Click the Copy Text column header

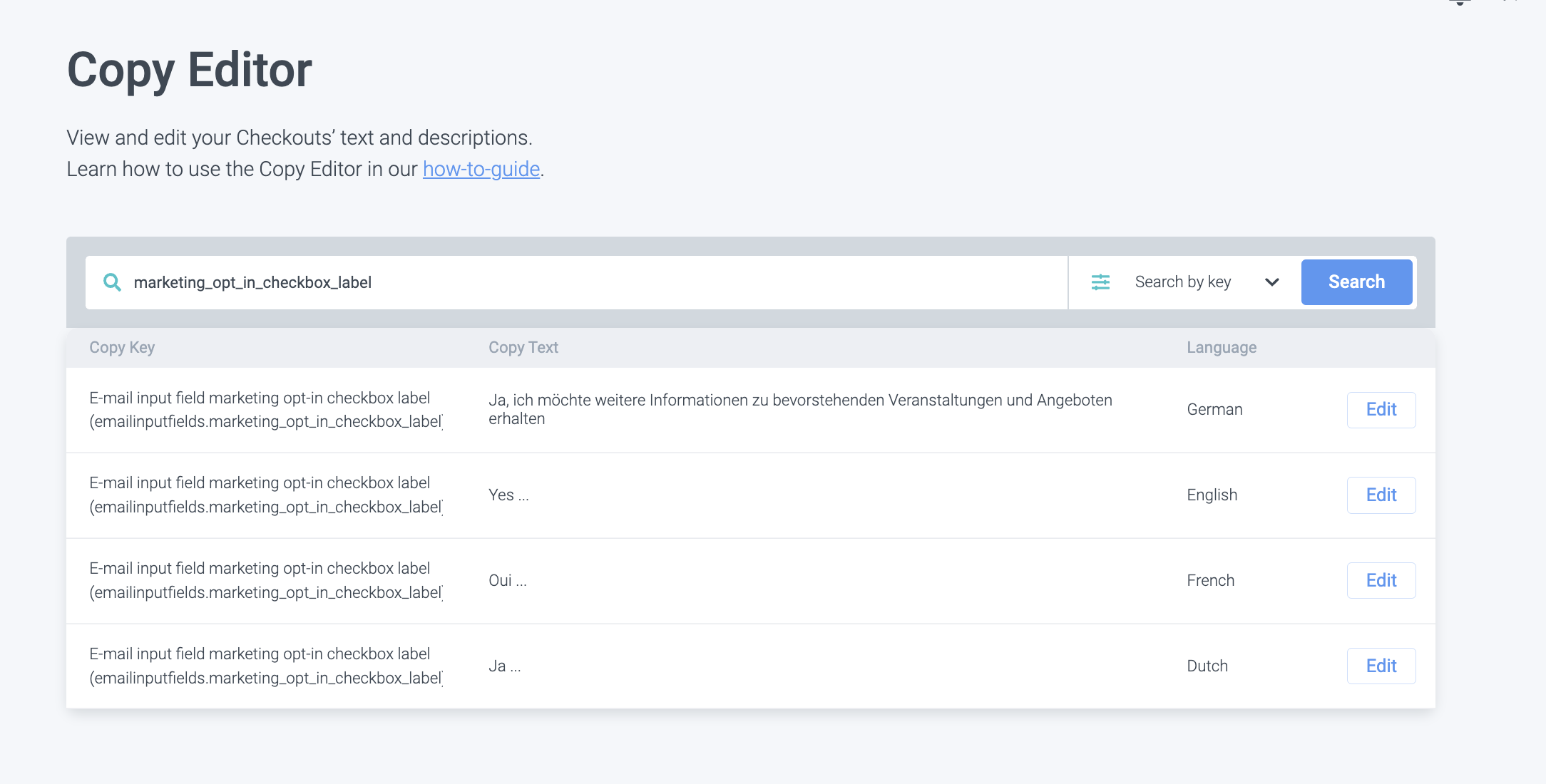pyautogui.click(x=523, y=348)
